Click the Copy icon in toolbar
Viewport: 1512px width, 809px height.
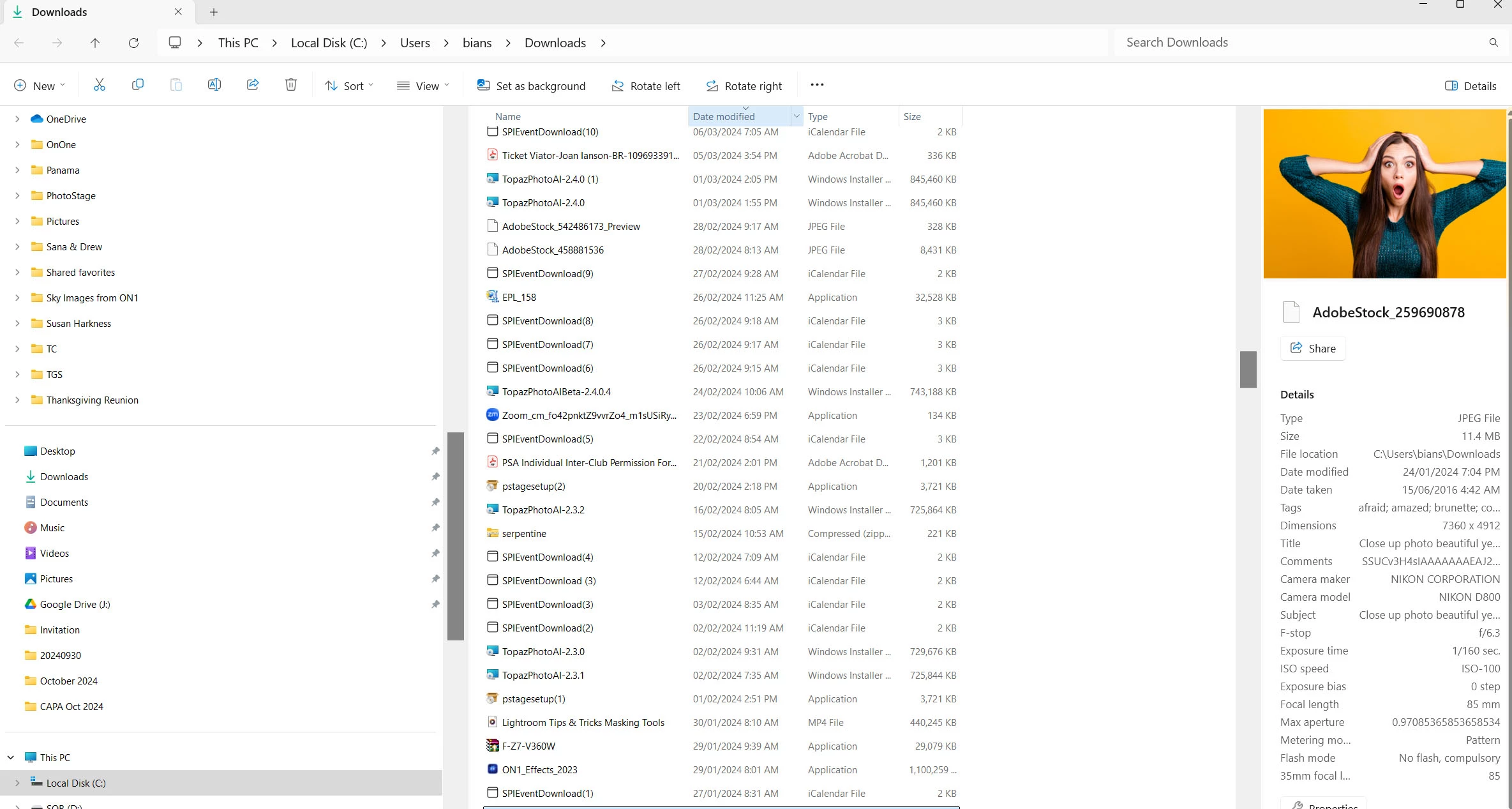pyautogui.click(x=137, y=85)
